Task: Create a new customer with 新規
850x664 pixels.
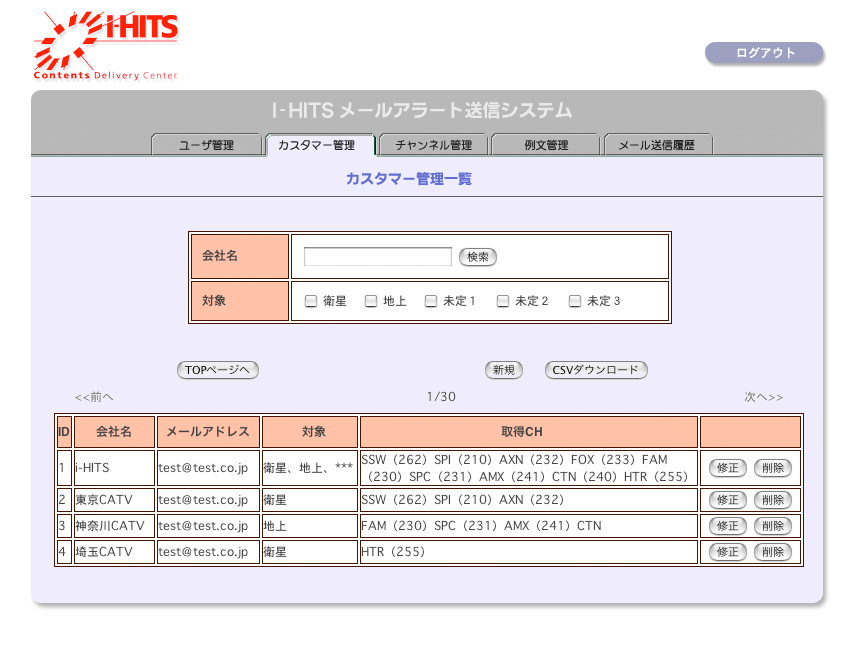Action: click(x=504, y=370)
